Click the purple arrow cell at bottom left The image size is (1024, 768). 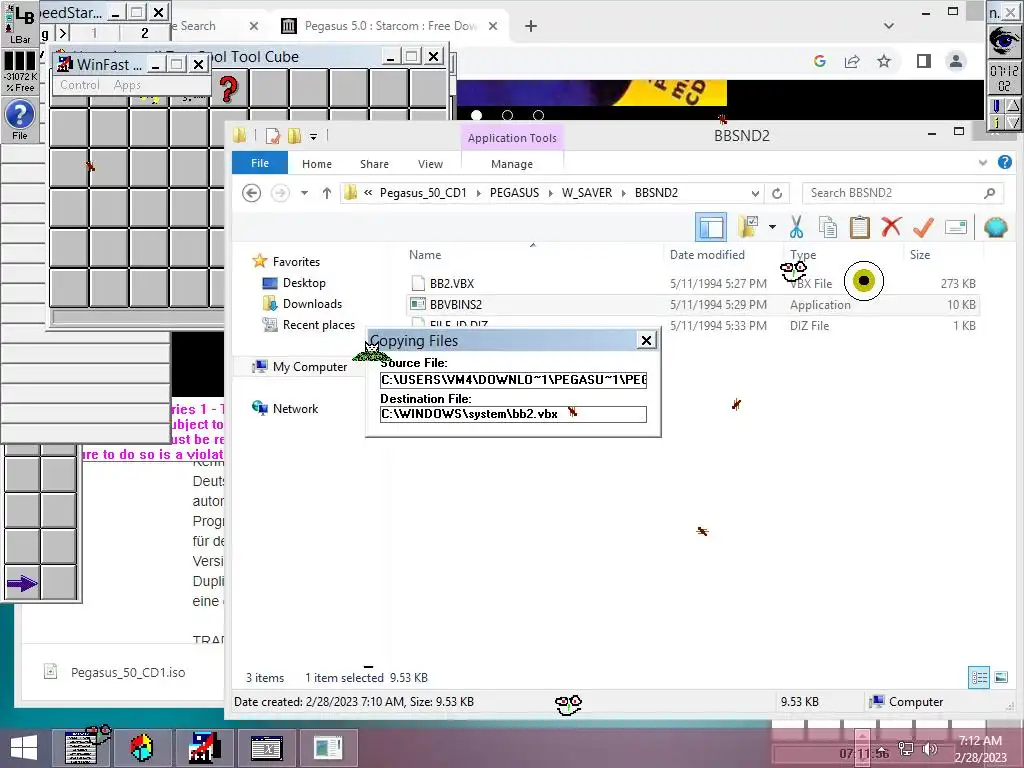pos(22,583)
